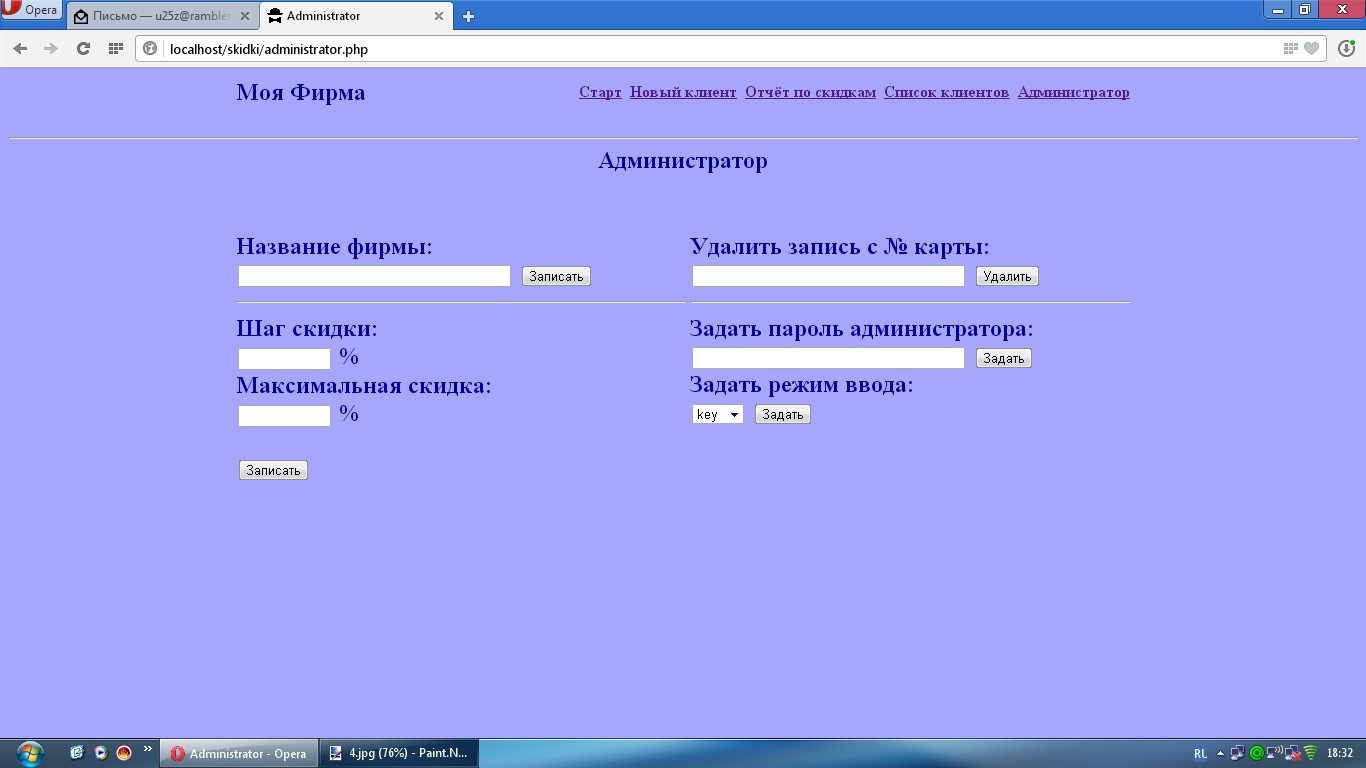The height and width of the screenshot is (768, 1366).
Task: Open the Старт link
Action: (600, 92)
